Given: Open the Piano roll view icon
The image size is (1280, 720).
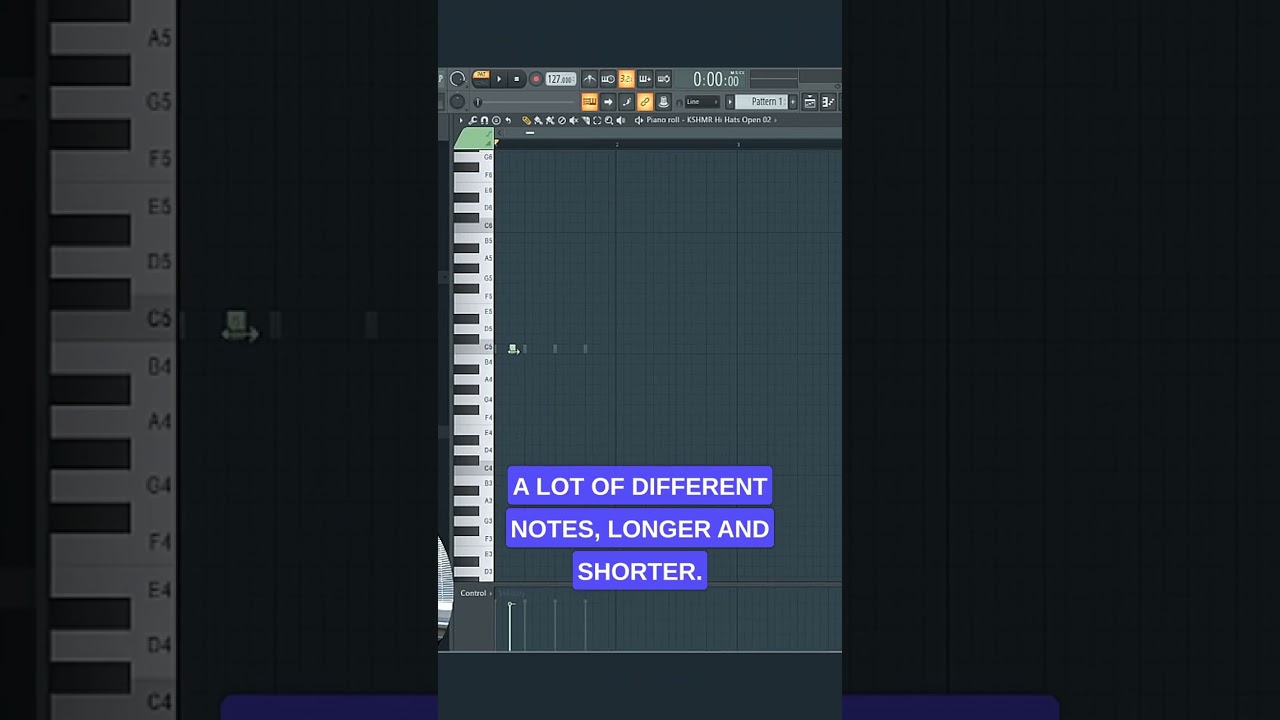Looking at the screenshot, I should tap(828, 101).
